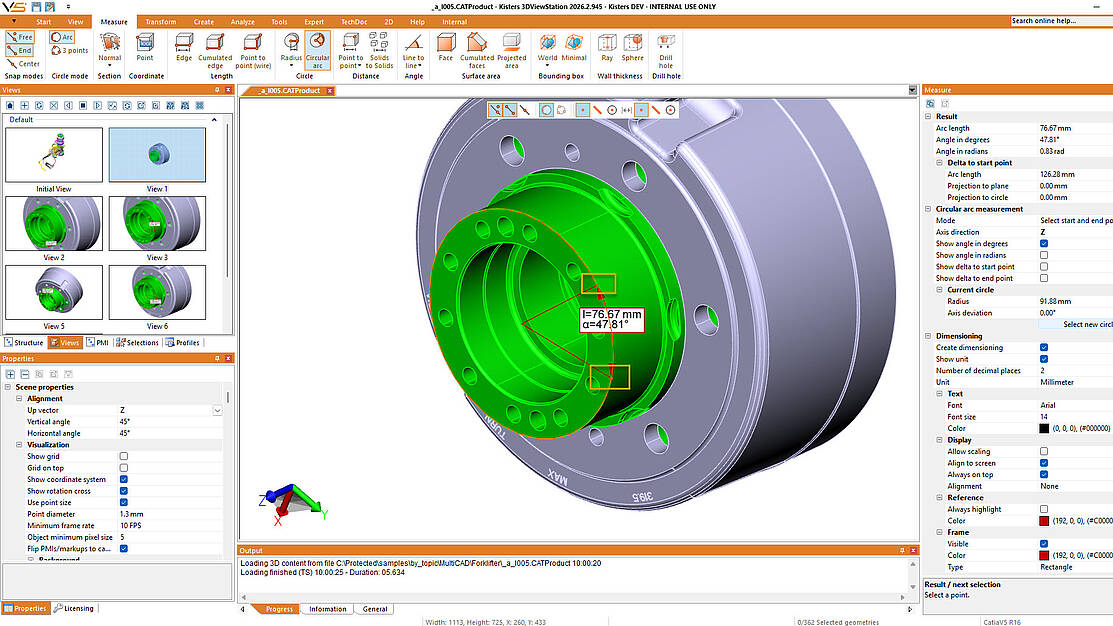This screenshot has height=626, width=1113.
Task: Select the Circular arc measurement tool
Action: (x=317, y=50)
